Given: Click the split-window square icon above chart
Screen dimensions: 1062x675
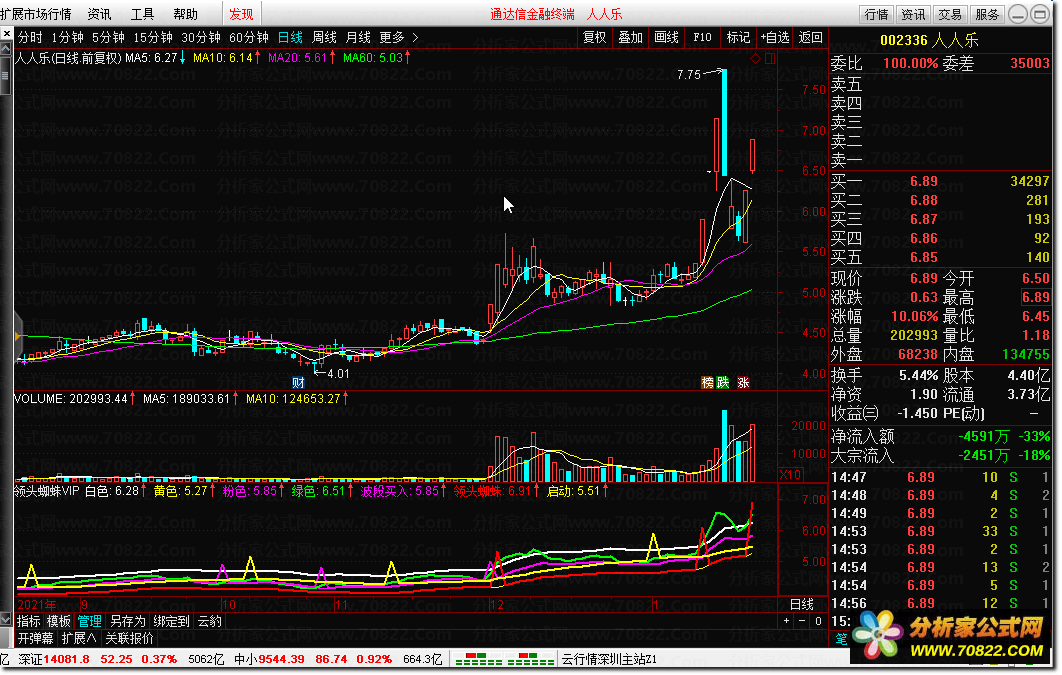Looking at the screenshot, I should coord(770,59).
